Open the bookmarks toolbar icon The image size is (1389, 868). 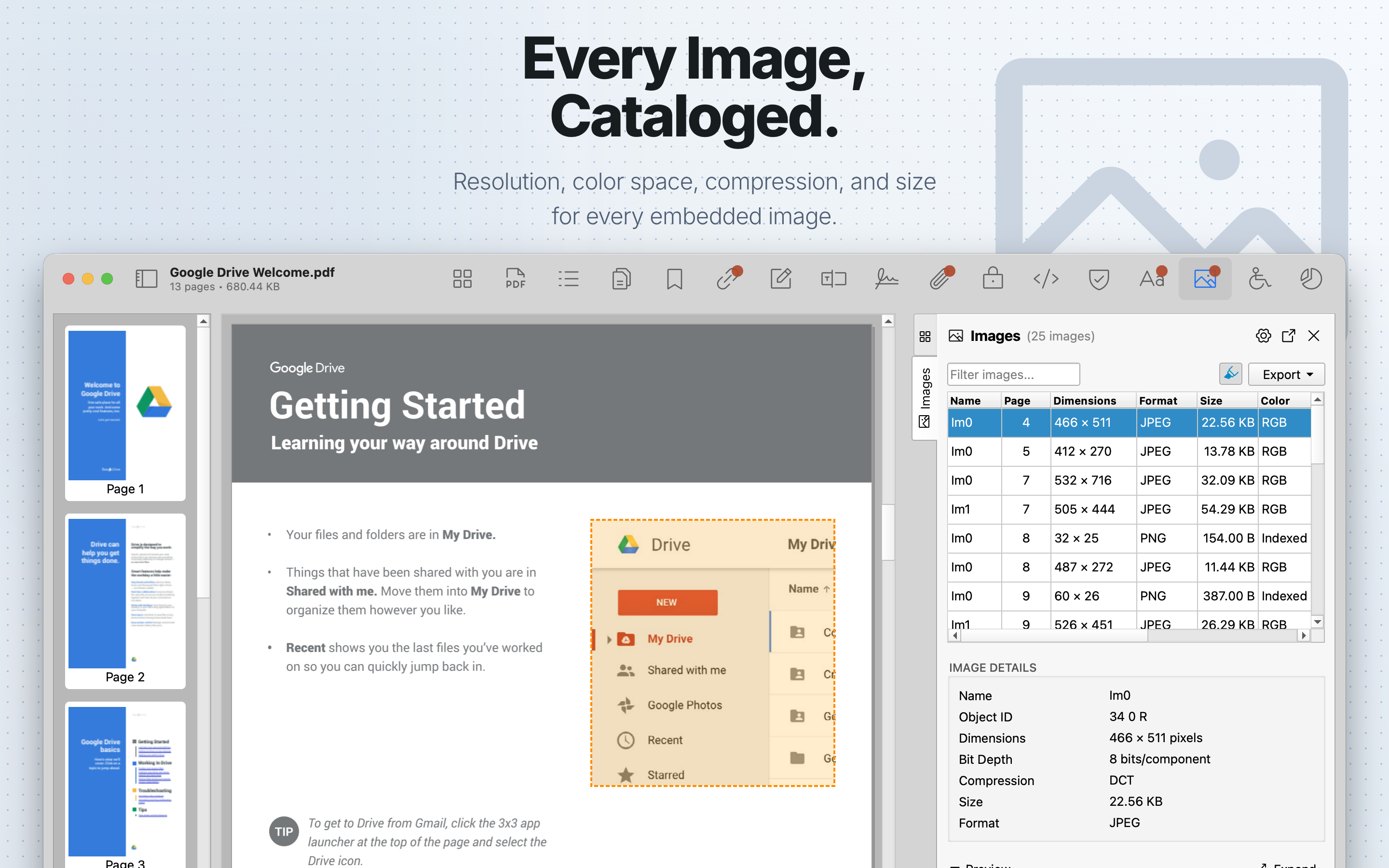pyautogui.click(x=674, y=279)
